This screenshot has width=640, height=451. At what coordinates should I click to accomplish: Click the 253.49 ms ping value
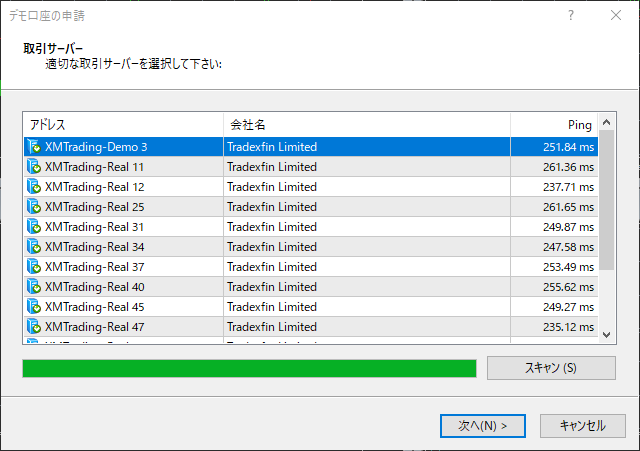click(568, 267)
